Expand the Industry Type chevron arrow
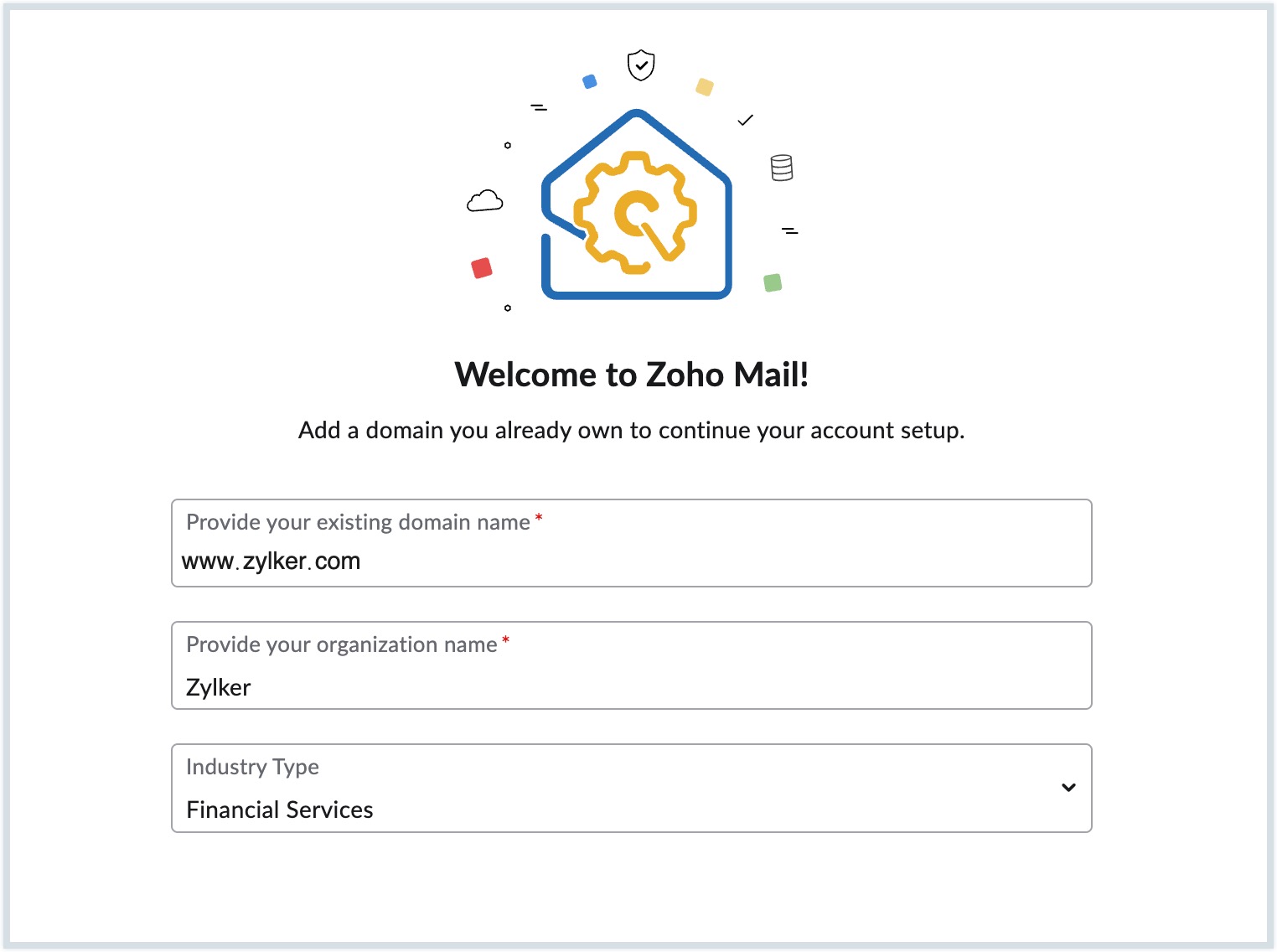The height and width of the screenshot is (952, 1277). click(1068, 788)
